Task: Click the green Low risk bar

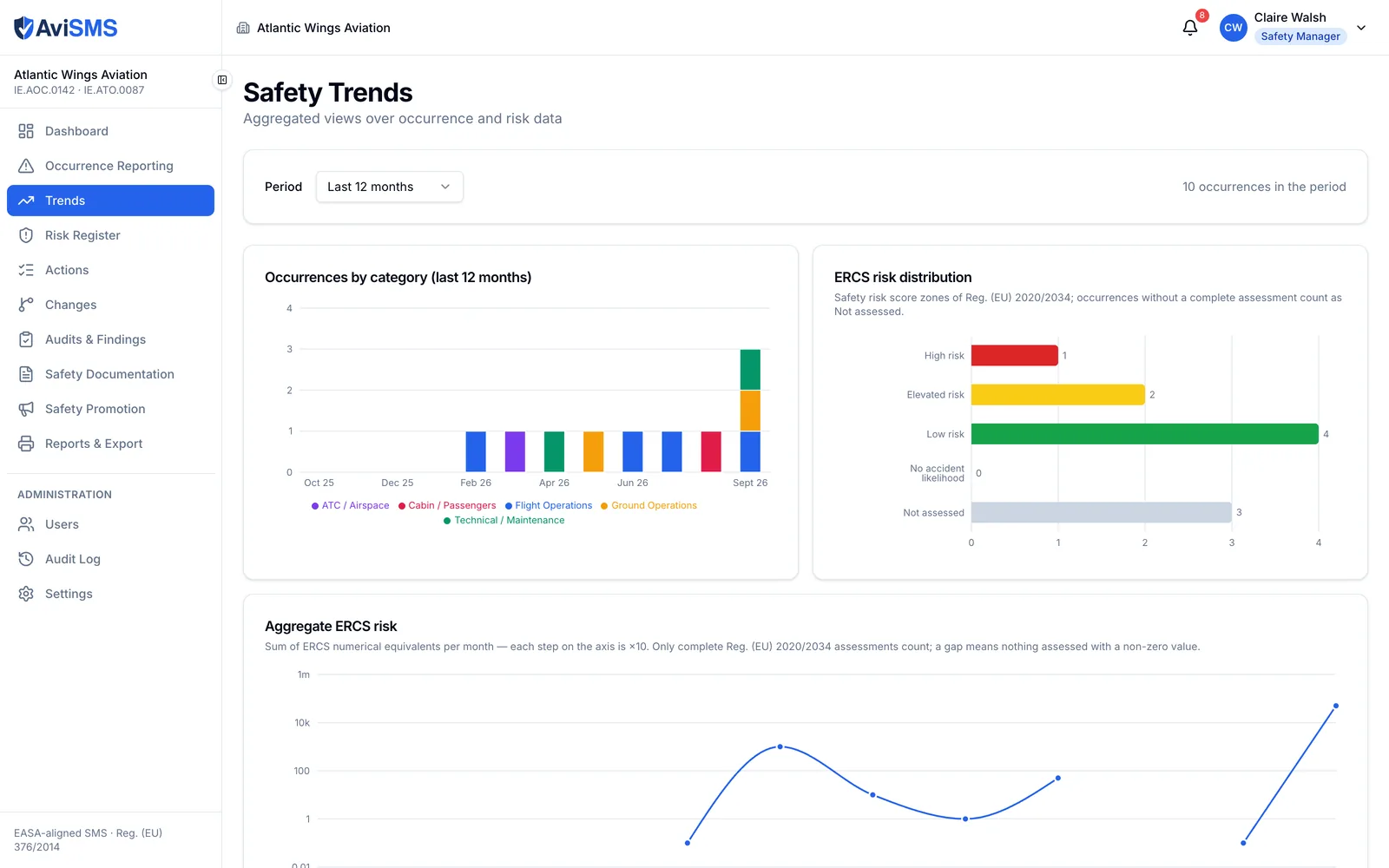Action: point(1144,434)
